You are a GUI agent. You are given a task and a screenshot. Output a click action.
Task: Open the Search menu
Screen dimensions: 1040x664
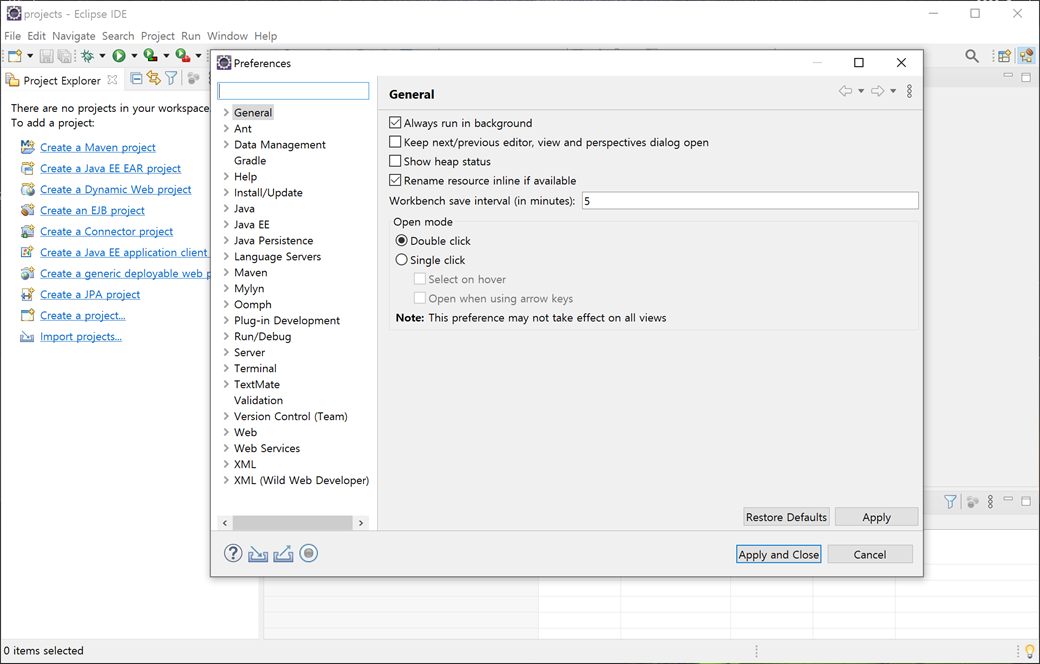click(x=118, y=36)
